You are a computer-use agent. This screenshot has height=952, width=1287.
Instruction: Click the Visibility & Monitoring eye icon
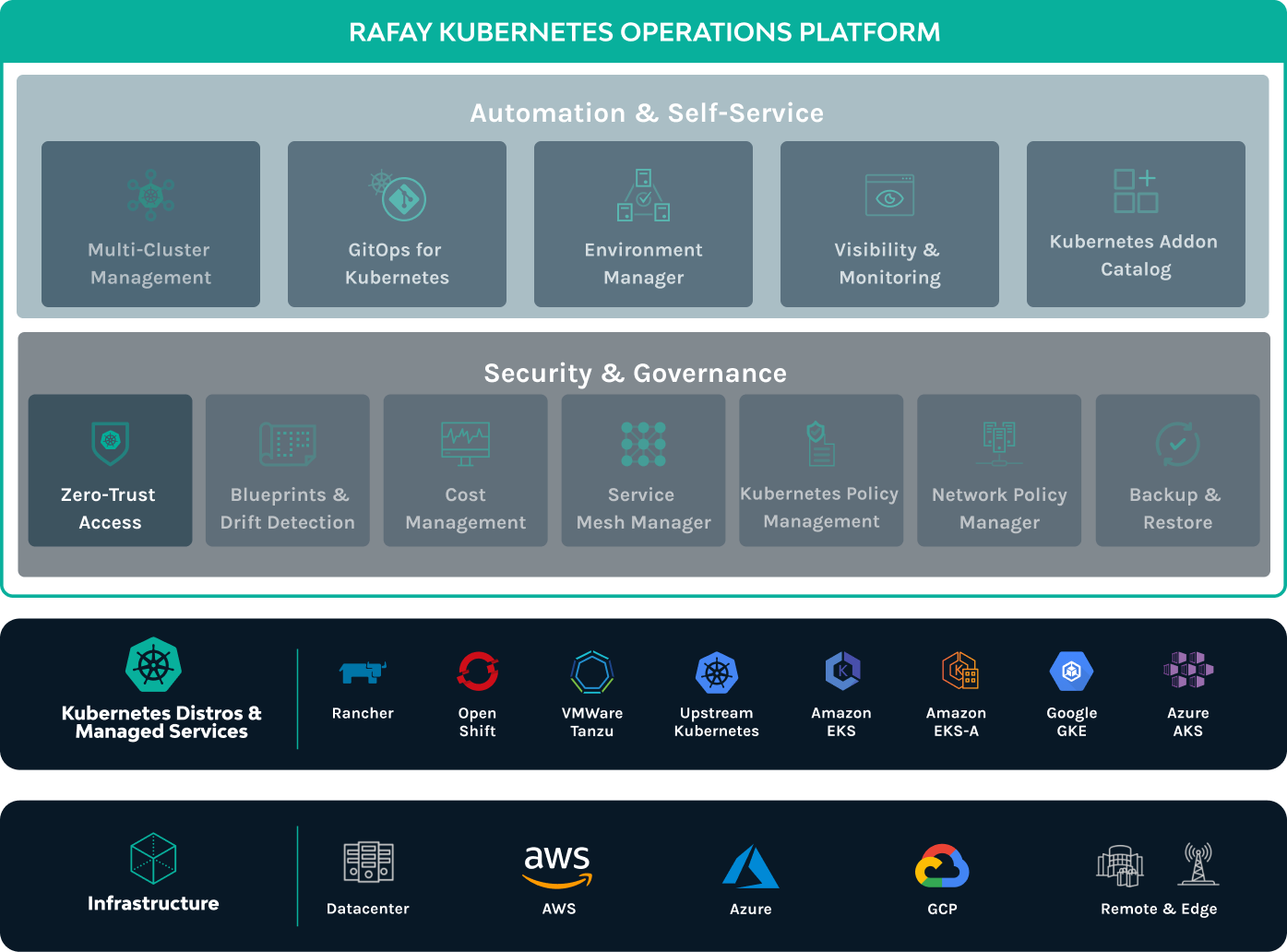tap(889, 196)
